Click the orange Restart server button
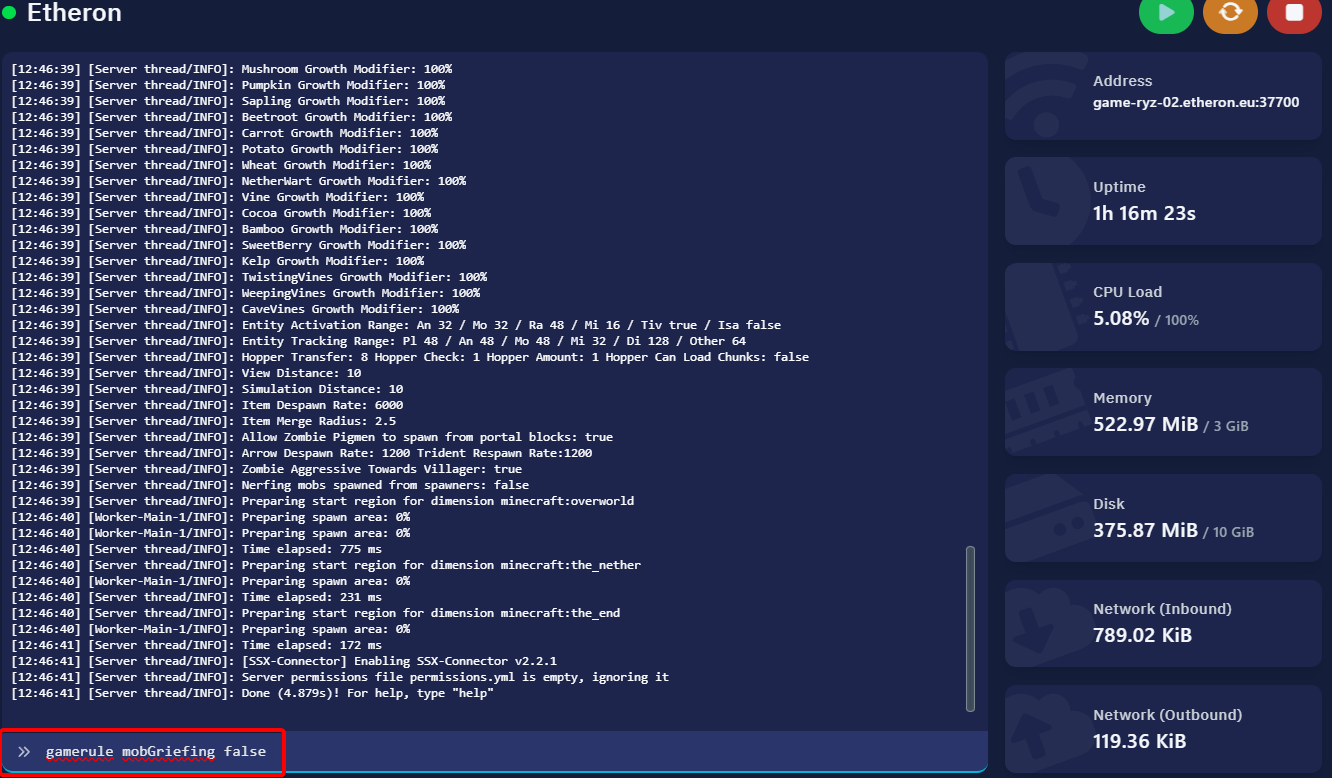 [x=1230, y=13]
